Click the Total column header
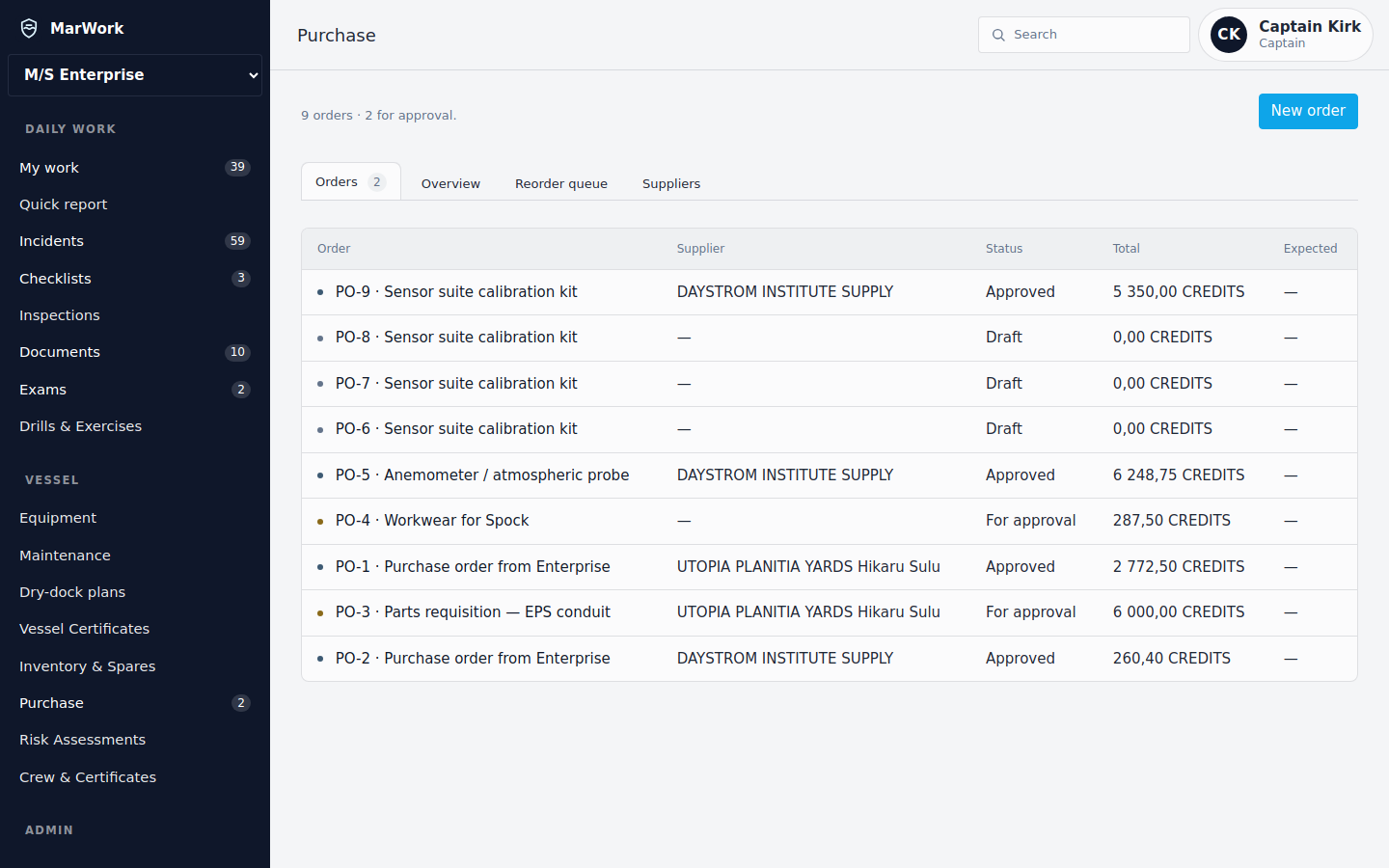This screenshot has height=868, width=1389. 1126,249
